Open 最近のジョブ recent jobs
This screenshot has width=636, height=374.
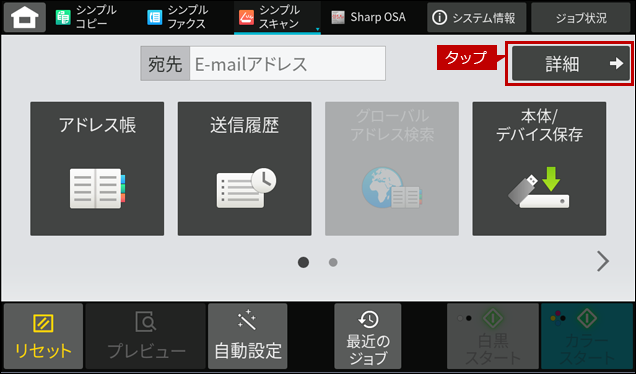368,336
